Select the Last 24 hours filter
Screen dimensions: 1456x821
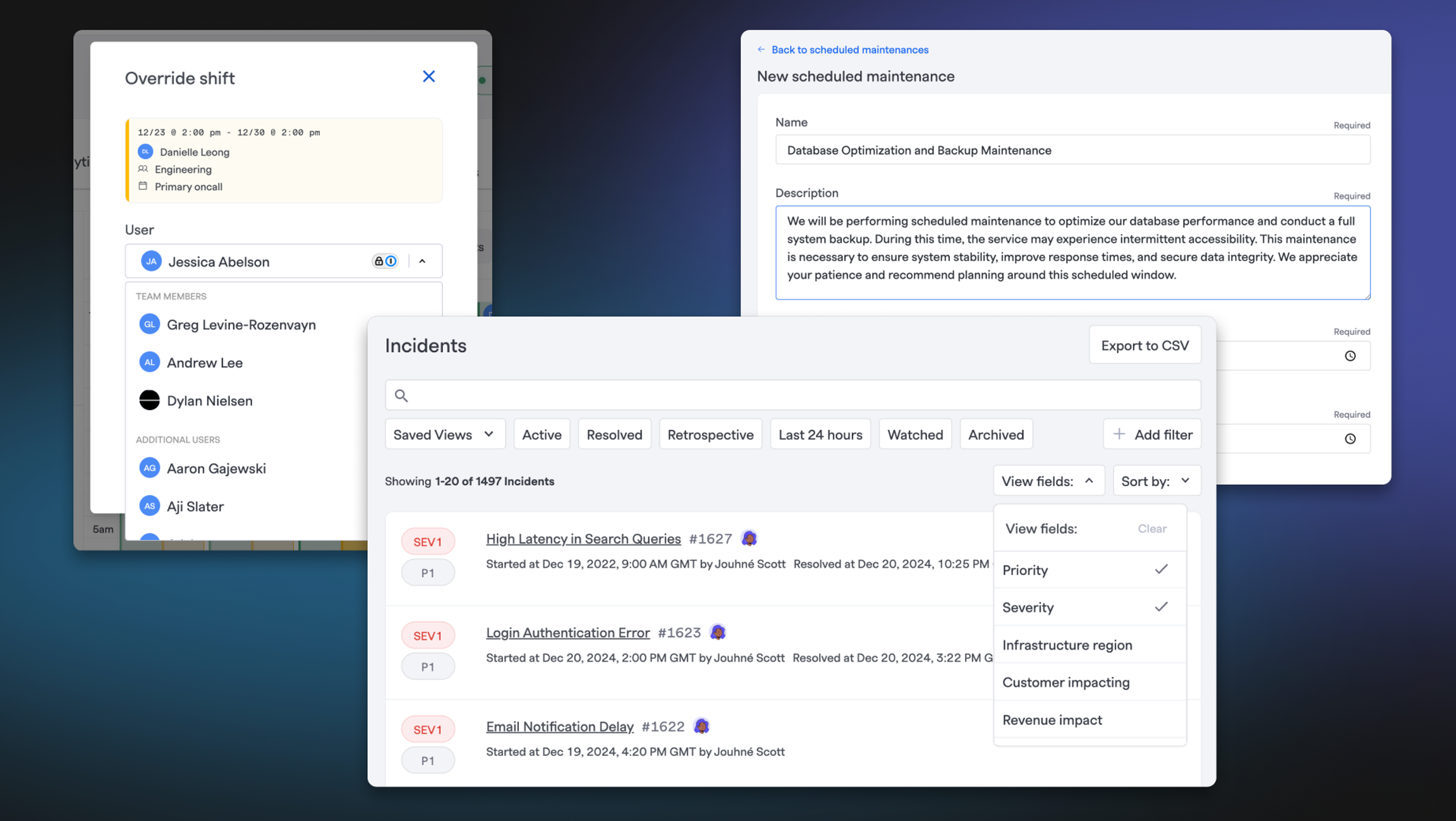(820, 434)
